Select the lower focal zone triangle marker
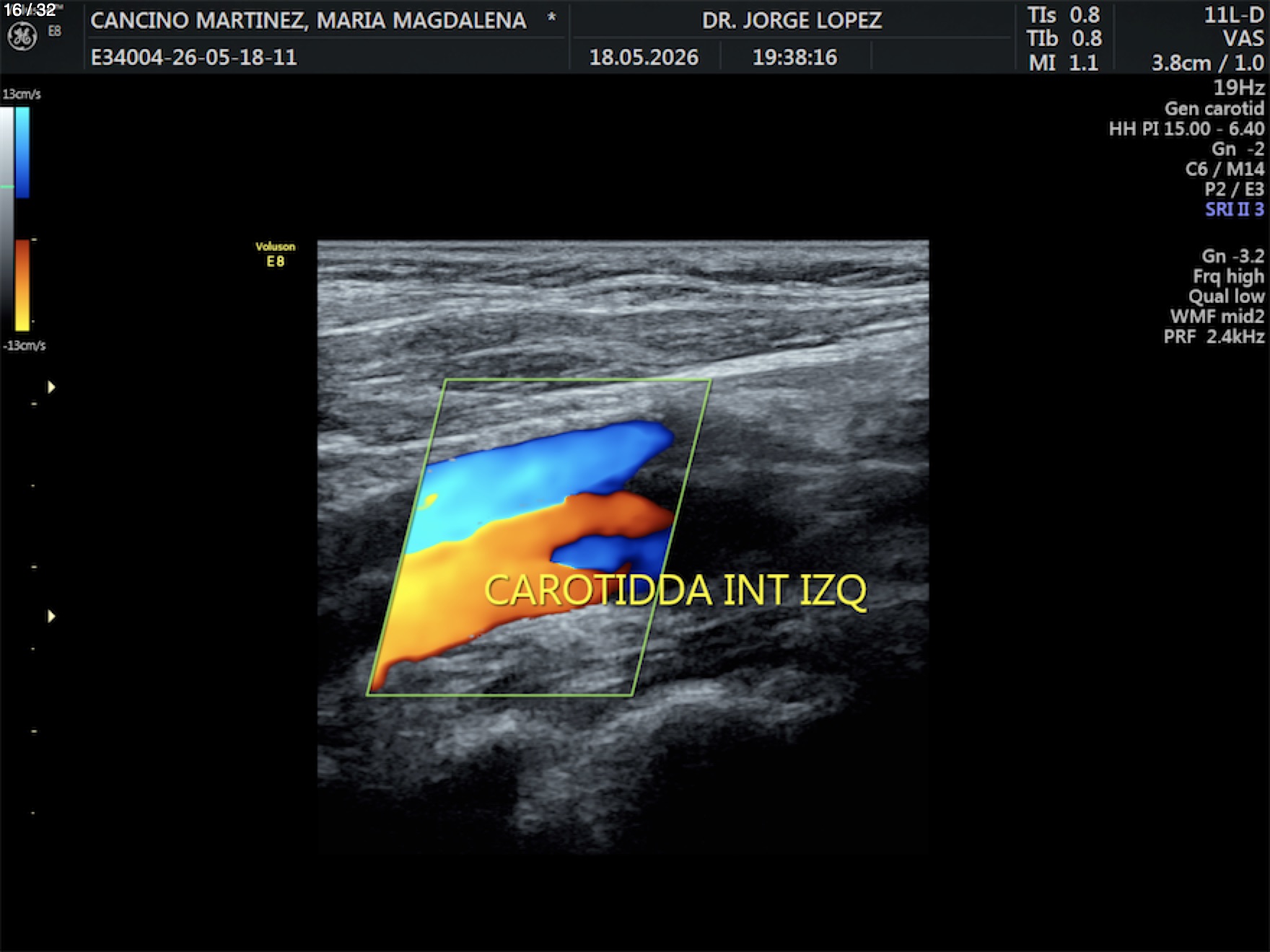Viewport: 1270px width, 952px height. coord(51,616)
